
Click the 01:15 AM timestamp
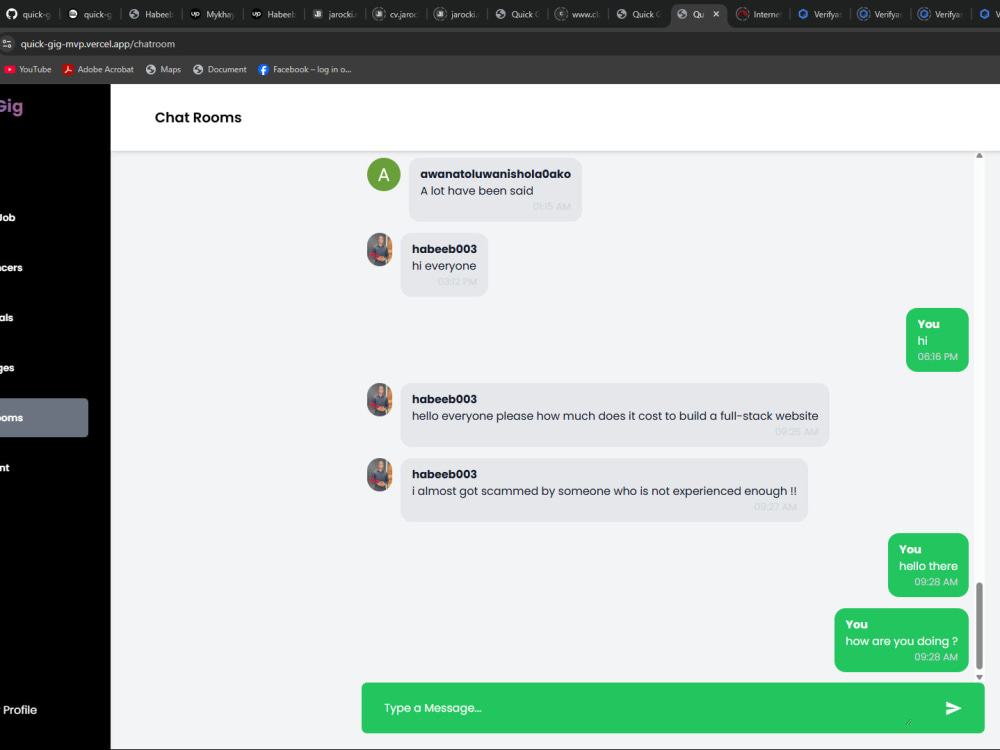point(552,207)
